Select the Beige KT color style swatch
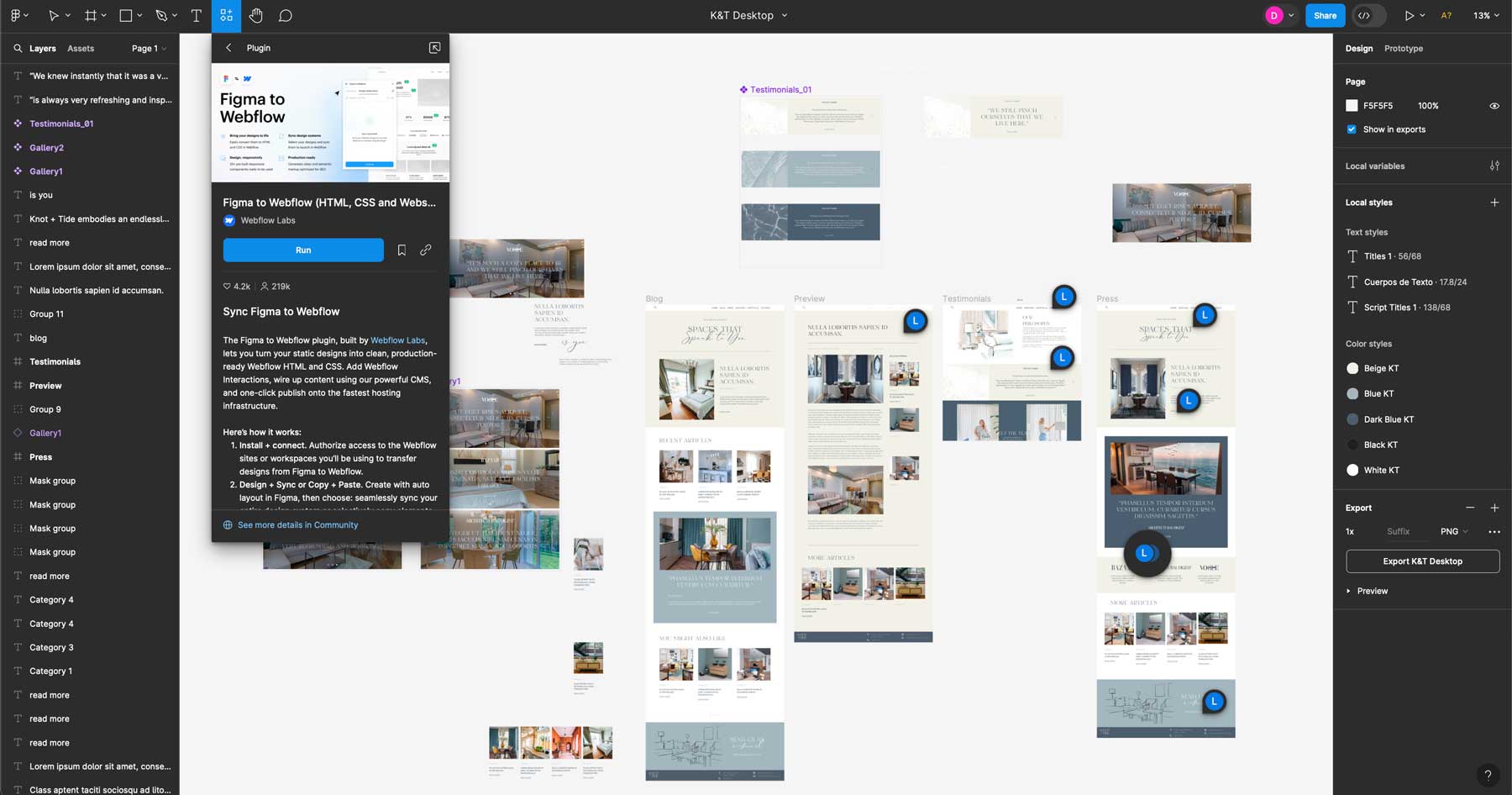Screen dimensions: 1512x795 (1353, 368)
